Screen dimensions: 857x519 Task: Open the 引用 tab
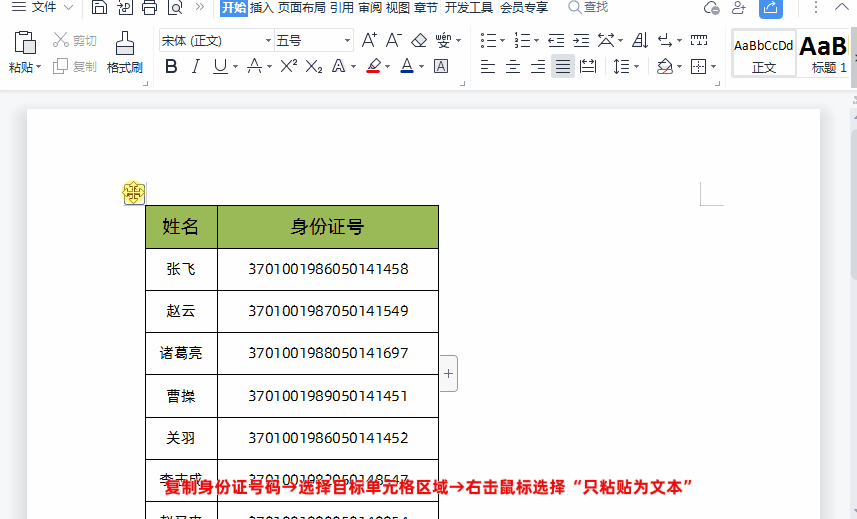click(x=342, y=8)
